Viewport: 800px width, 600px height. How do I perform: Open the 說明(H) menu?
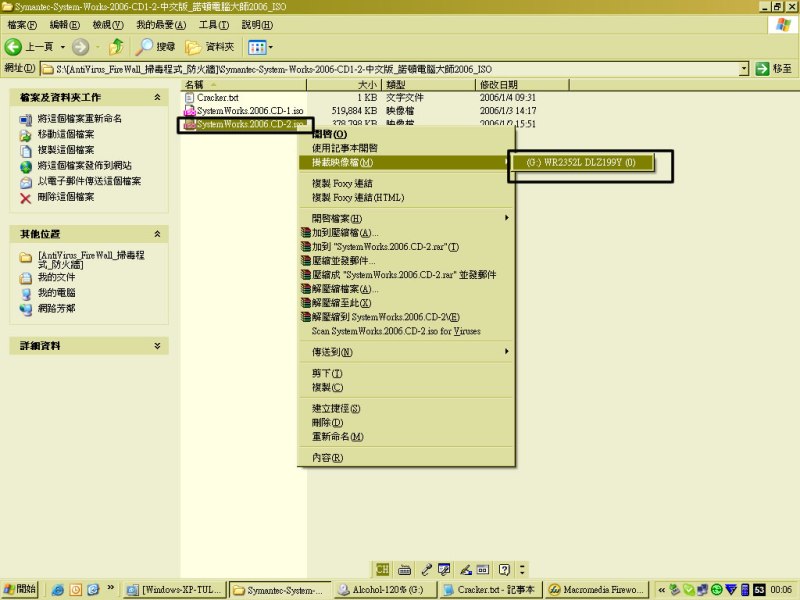(257, 25)
